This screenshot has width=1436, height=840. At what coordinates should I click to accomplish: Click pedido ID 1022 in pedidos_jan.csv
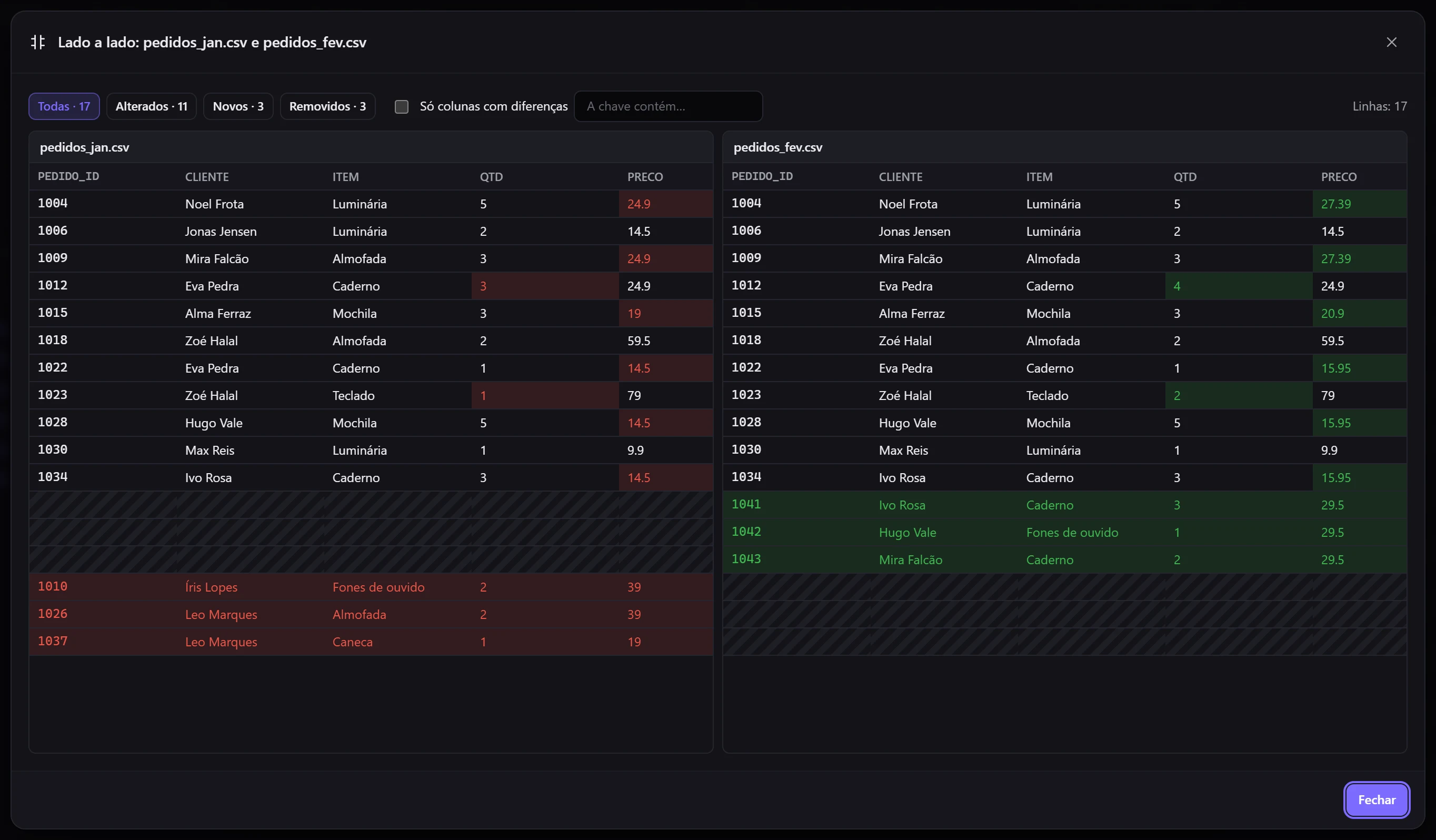click(53, 367)
